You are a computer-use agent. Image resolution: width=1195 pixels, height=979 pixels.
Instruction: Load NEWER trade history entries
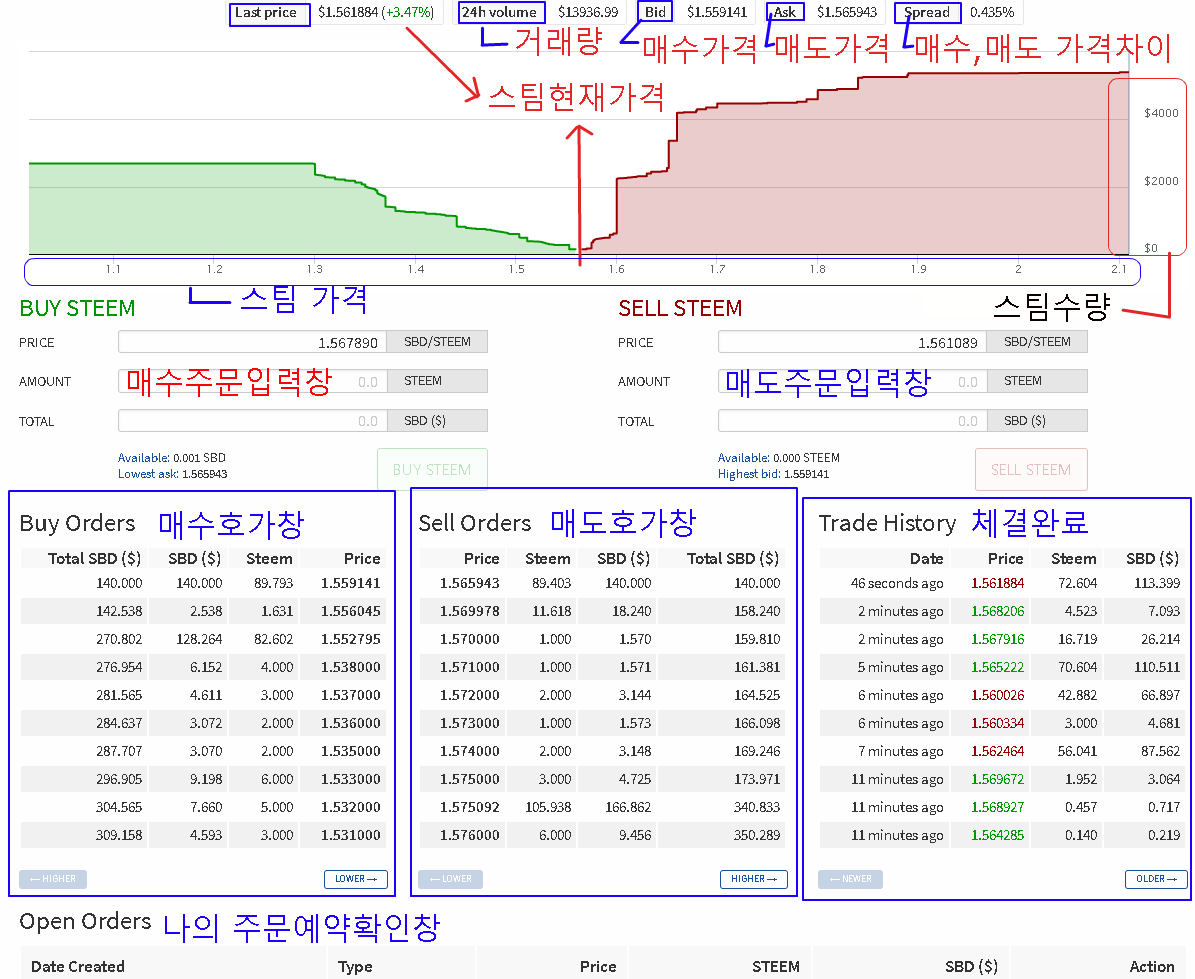pos(851,879)
